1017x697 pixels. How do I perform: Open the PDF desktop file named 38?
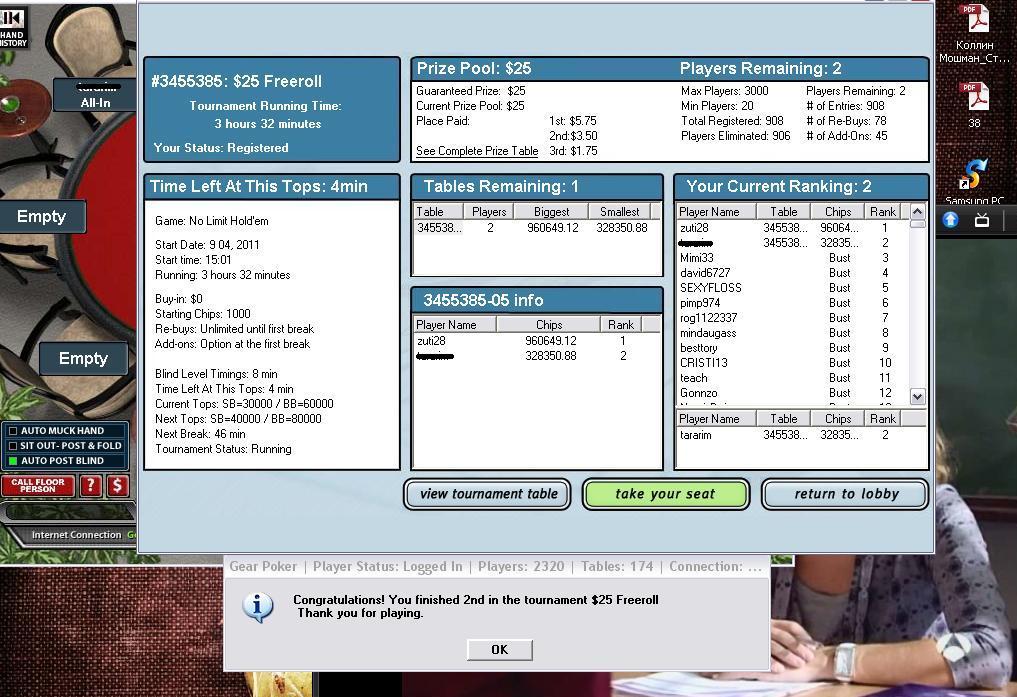[974, 105]
